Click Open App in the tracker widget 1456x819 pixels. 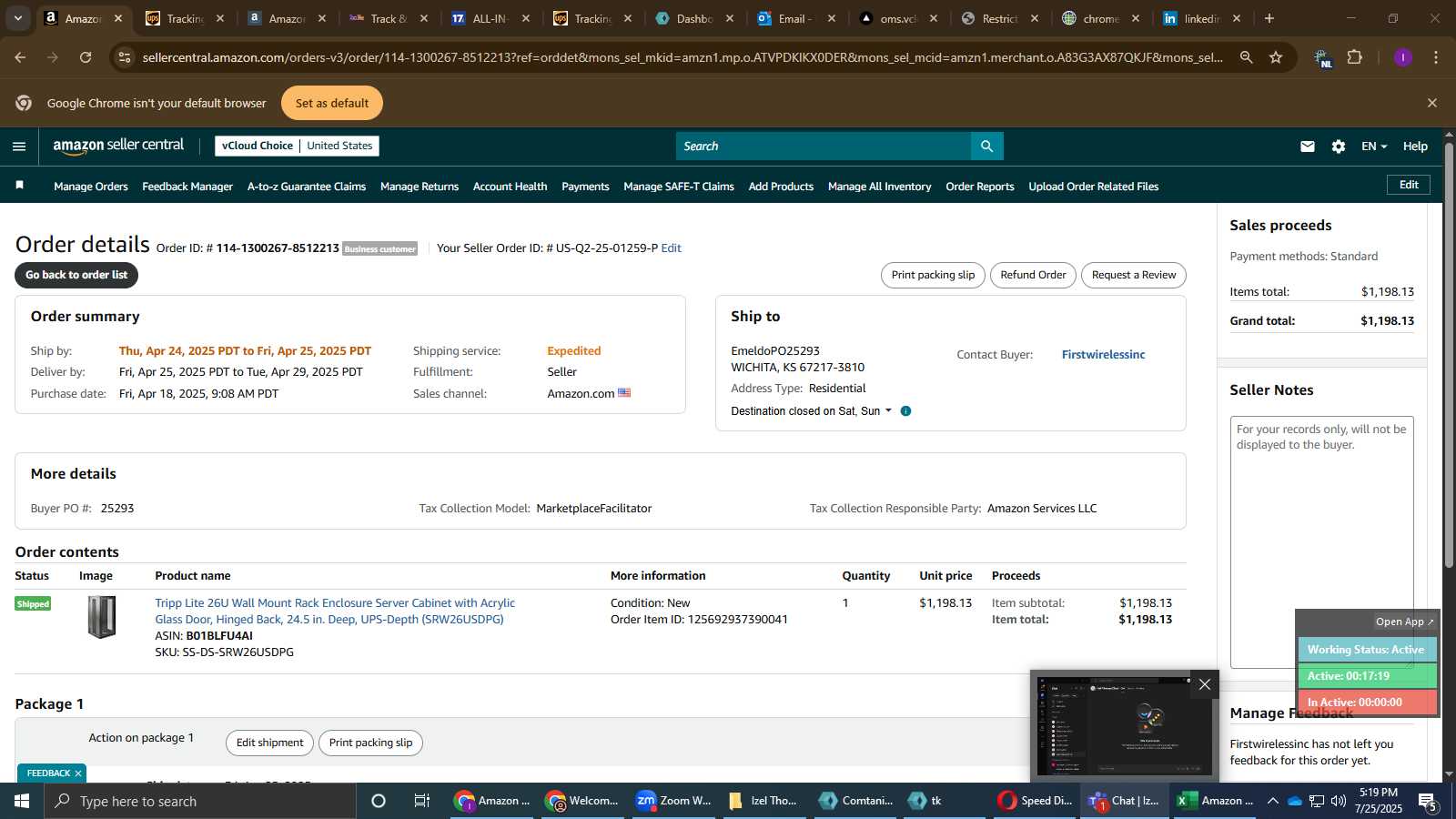1404,622
